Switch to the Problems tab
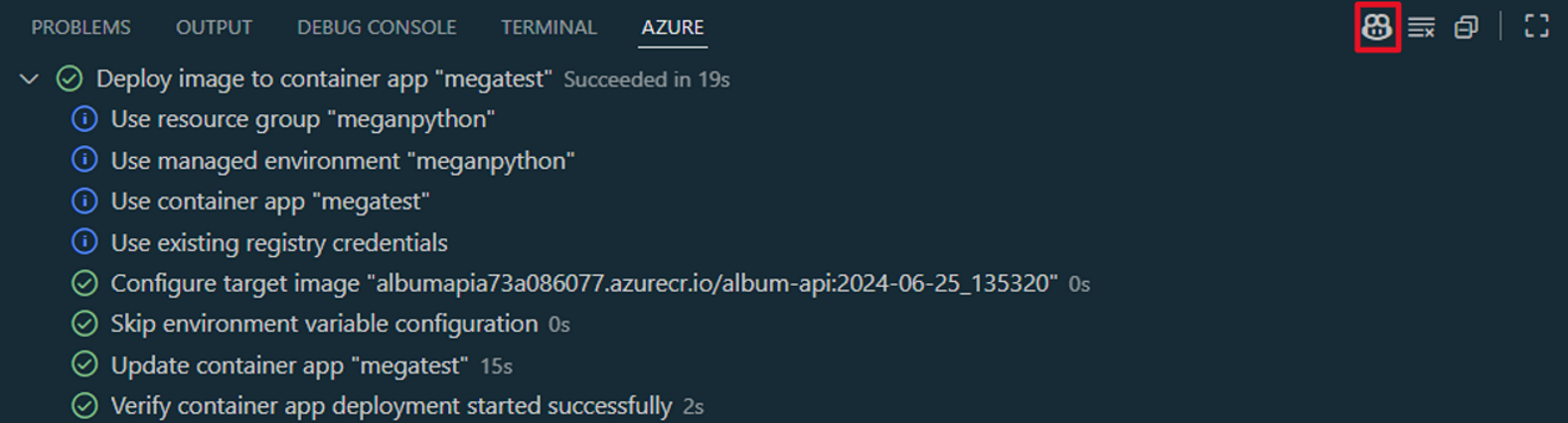This screenshot has height=423, width=1568. coord(80,28)
